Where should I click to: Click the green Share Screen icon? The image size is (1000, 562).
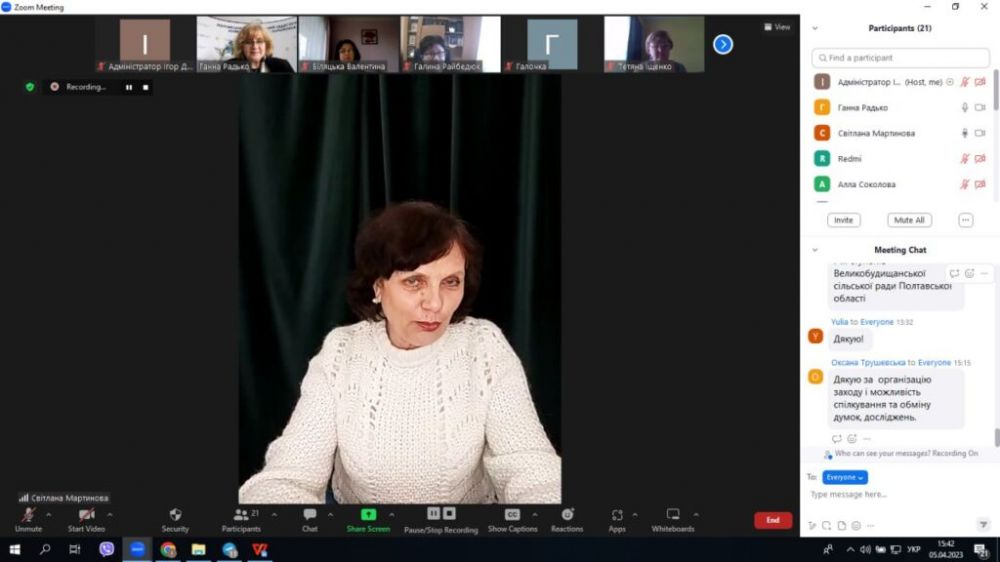(368, 514)
